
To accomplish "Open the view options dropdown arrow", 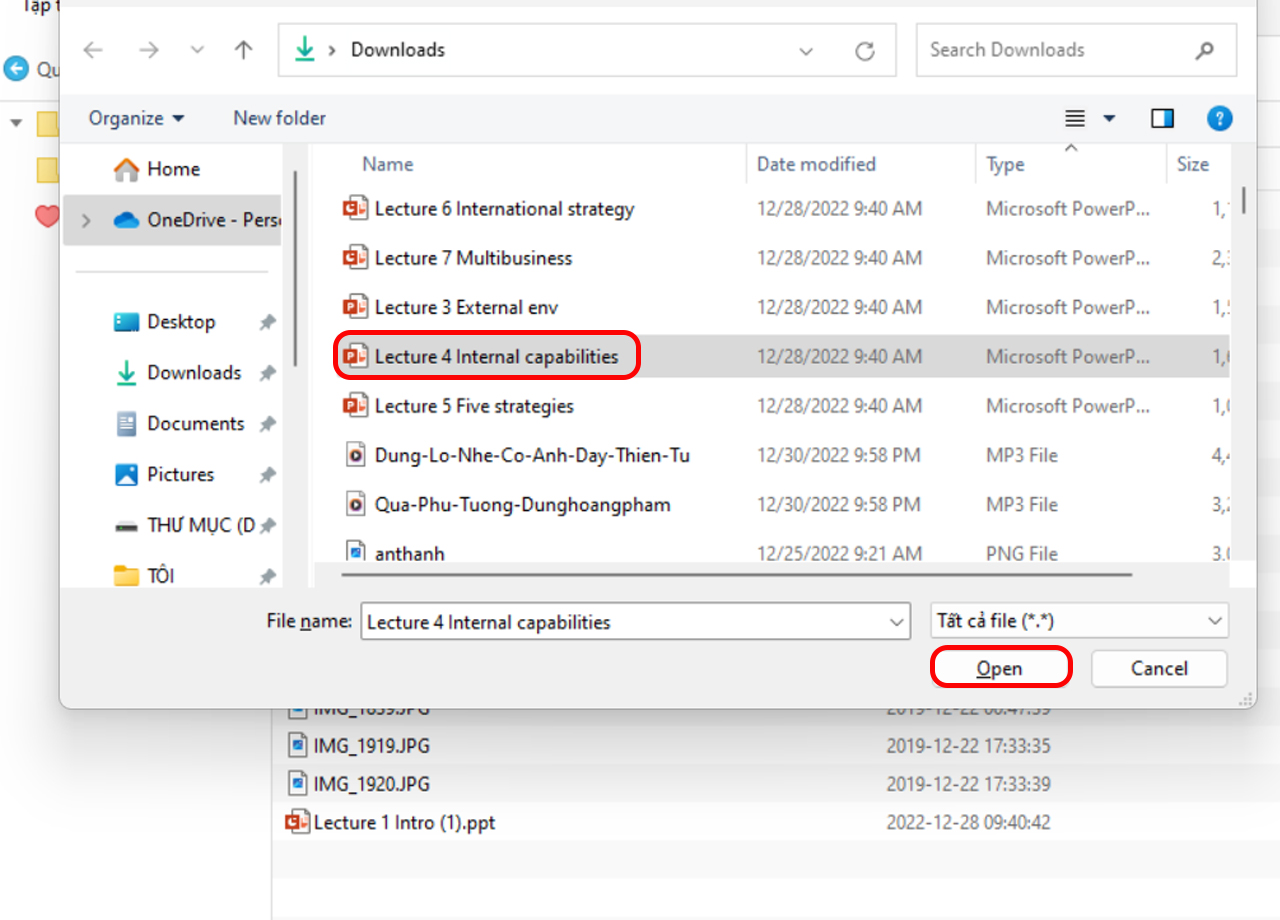I will click(x=1109, y=119).
